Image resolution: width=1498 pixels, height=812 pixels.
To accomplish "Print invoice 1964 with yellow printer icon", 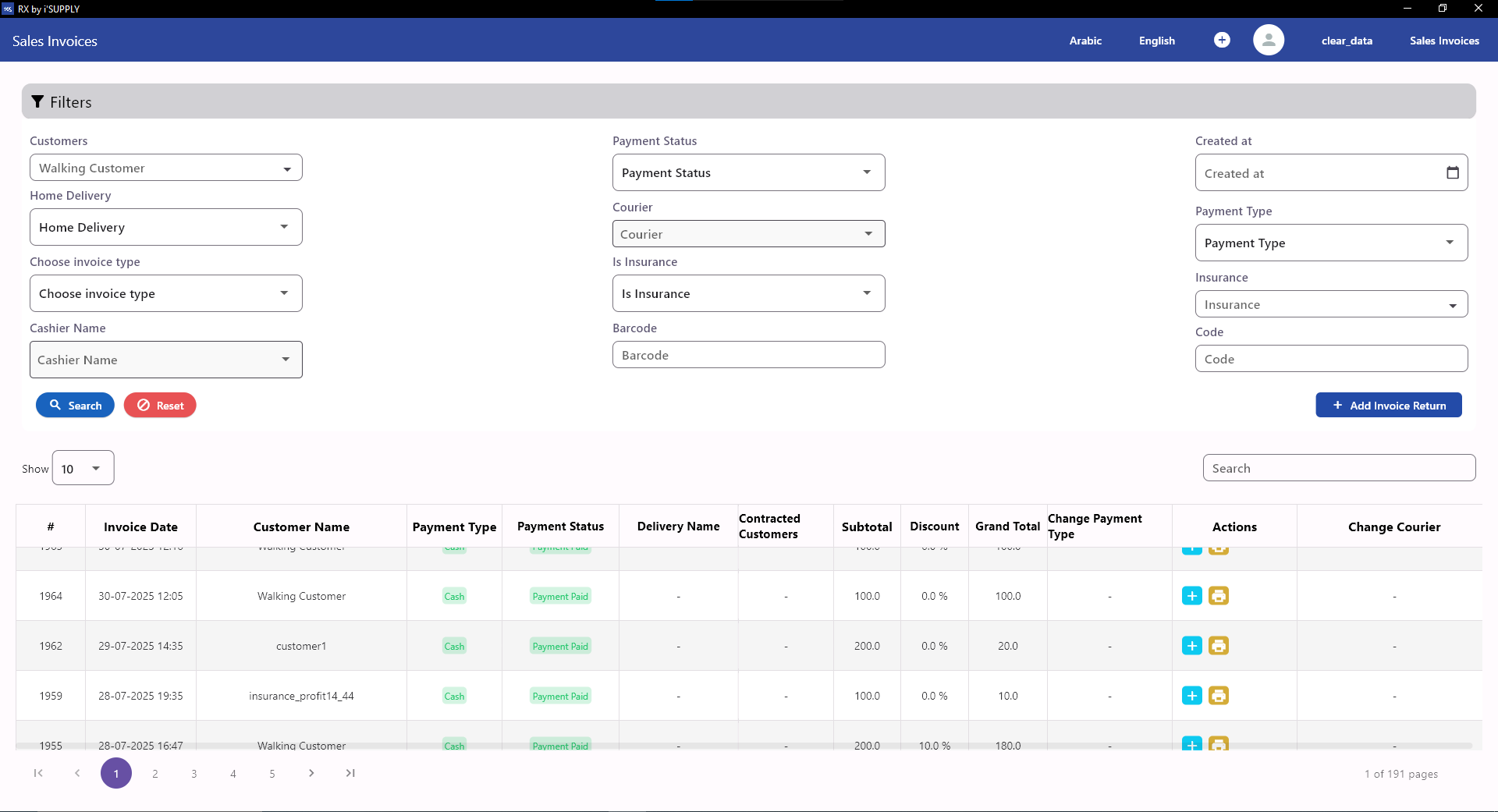I will 1219,596.
